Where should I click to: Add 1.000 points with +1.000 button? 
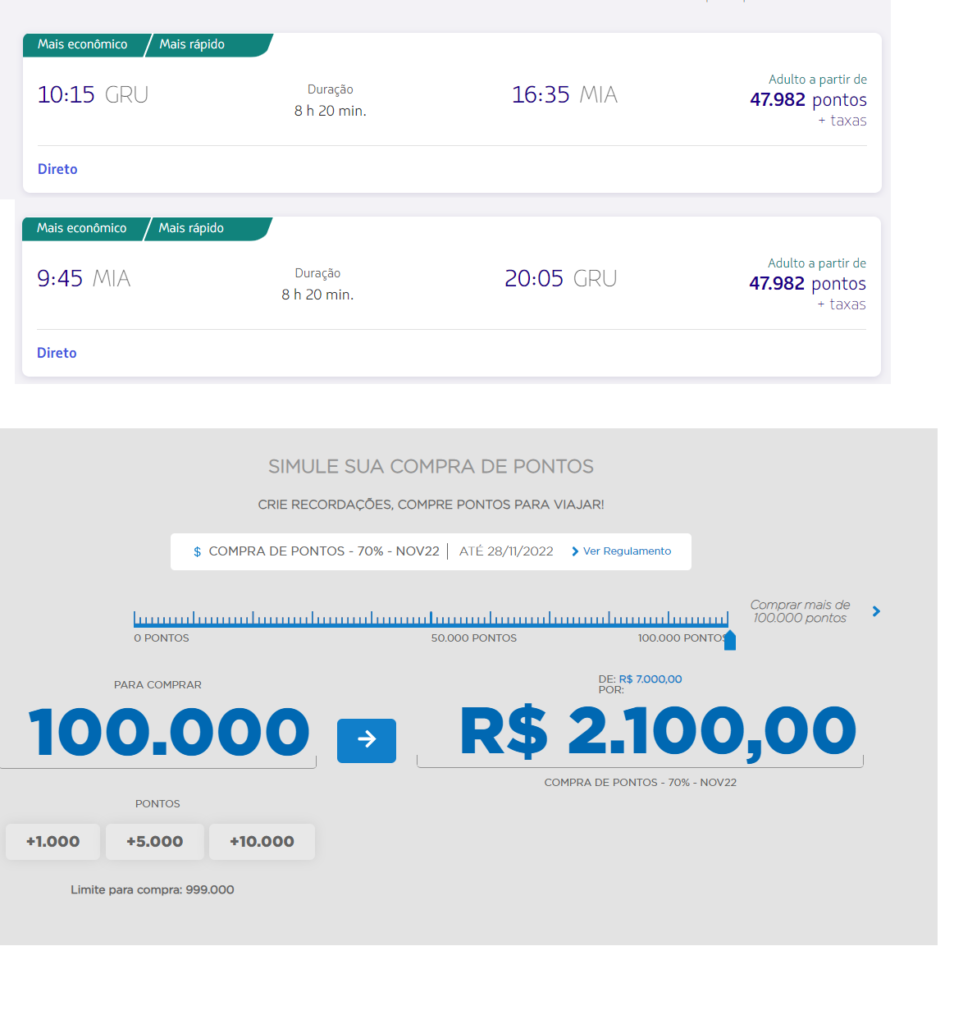[x=53, y=841]
